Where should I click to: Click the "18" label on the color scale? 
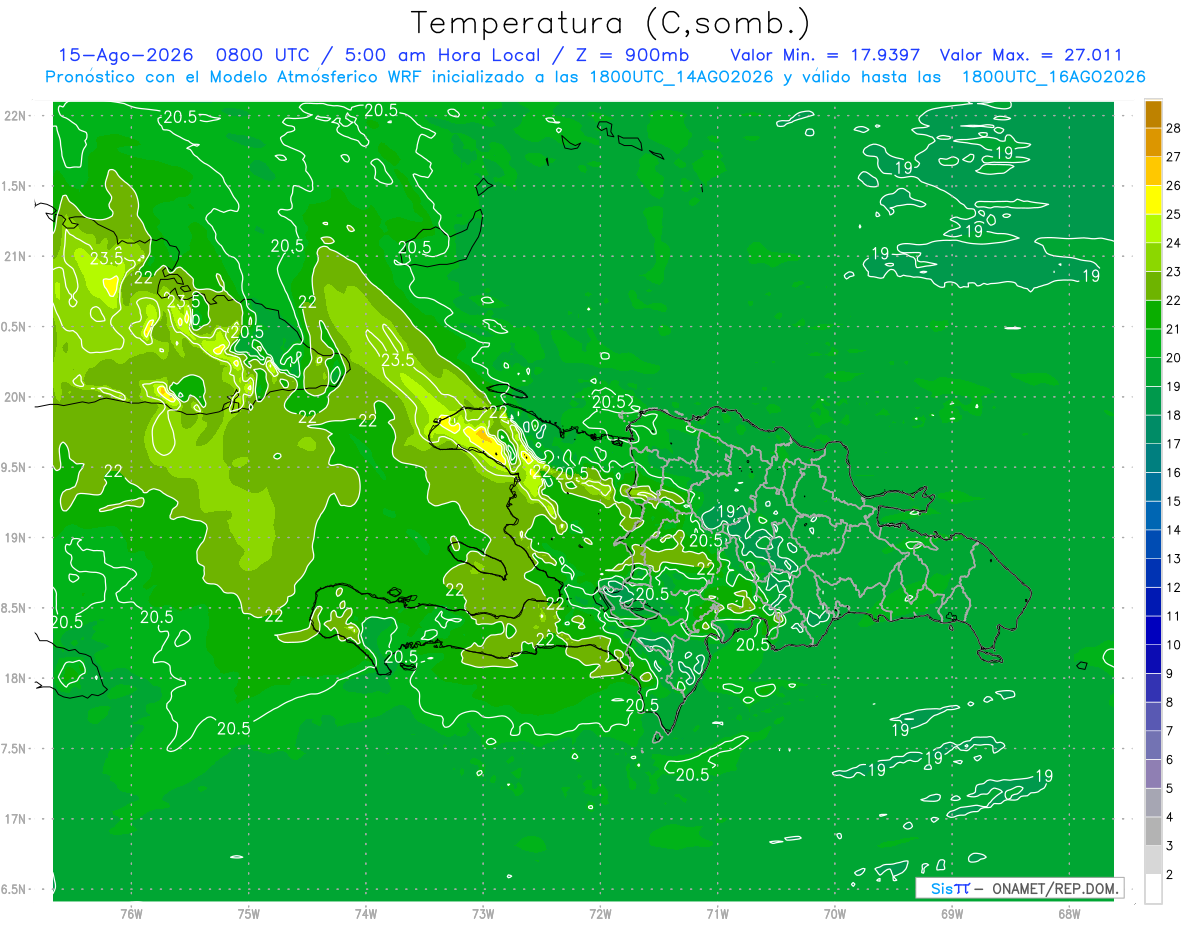point(1174,415)
